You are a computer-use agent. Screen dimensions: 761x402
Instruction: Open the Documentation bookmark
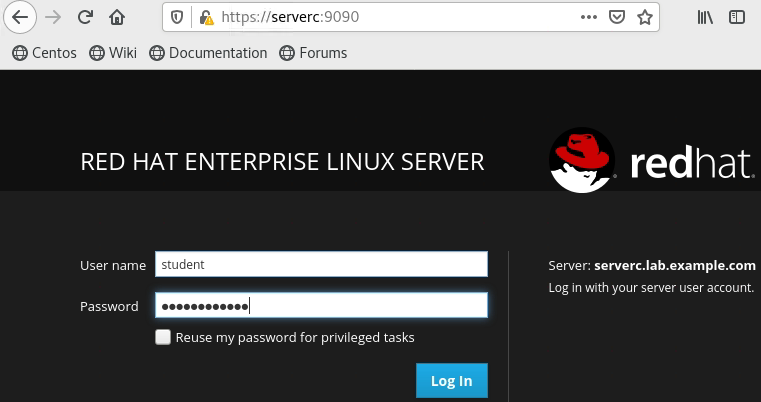click(208, 53)
